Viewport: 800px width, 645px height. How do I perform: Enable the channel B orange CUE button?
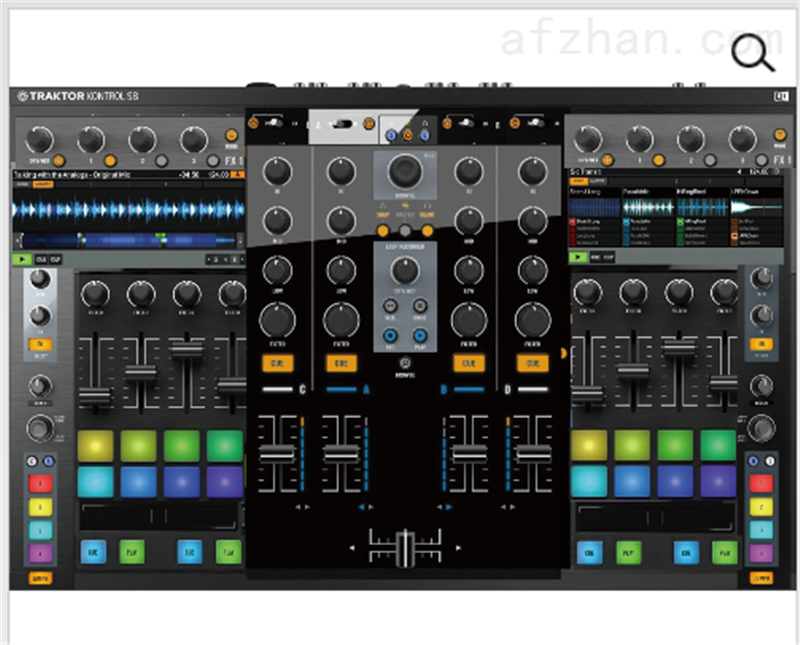(468, 363)
